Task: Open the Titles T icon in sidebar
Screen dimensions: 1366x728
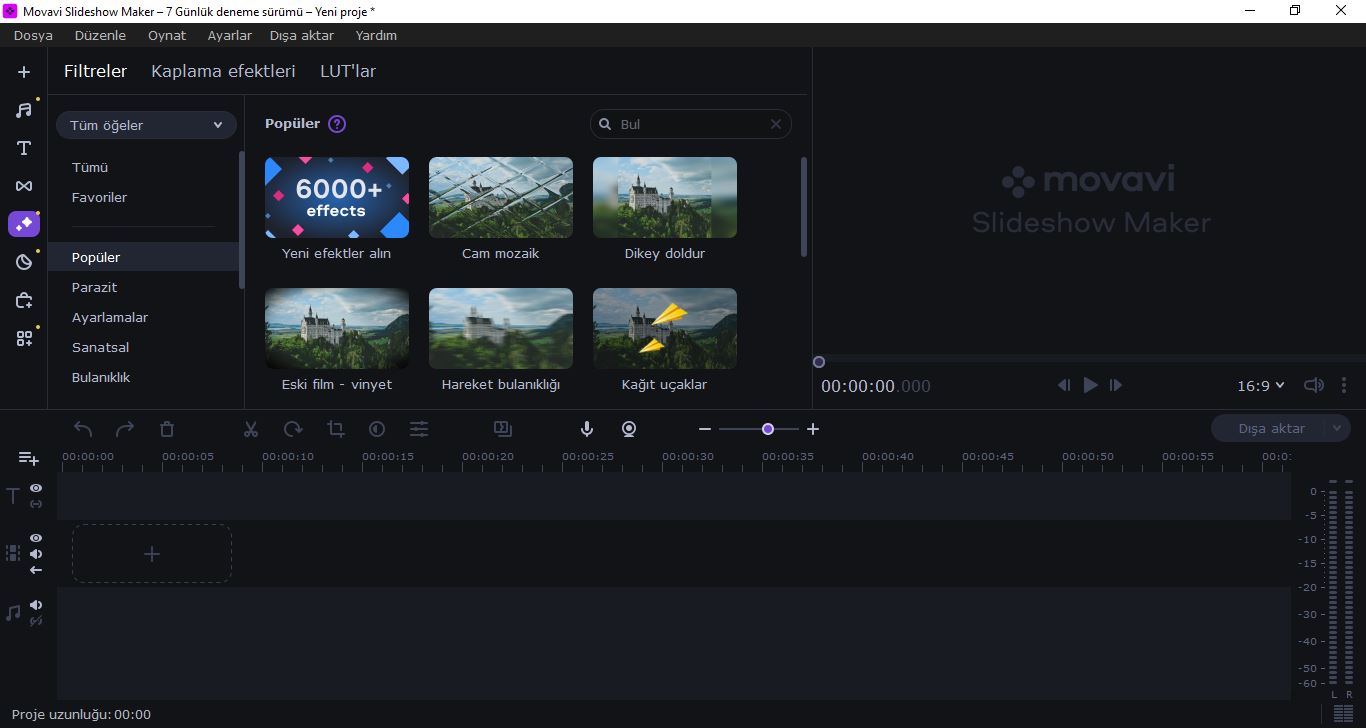Action: [x=24, y=148]
